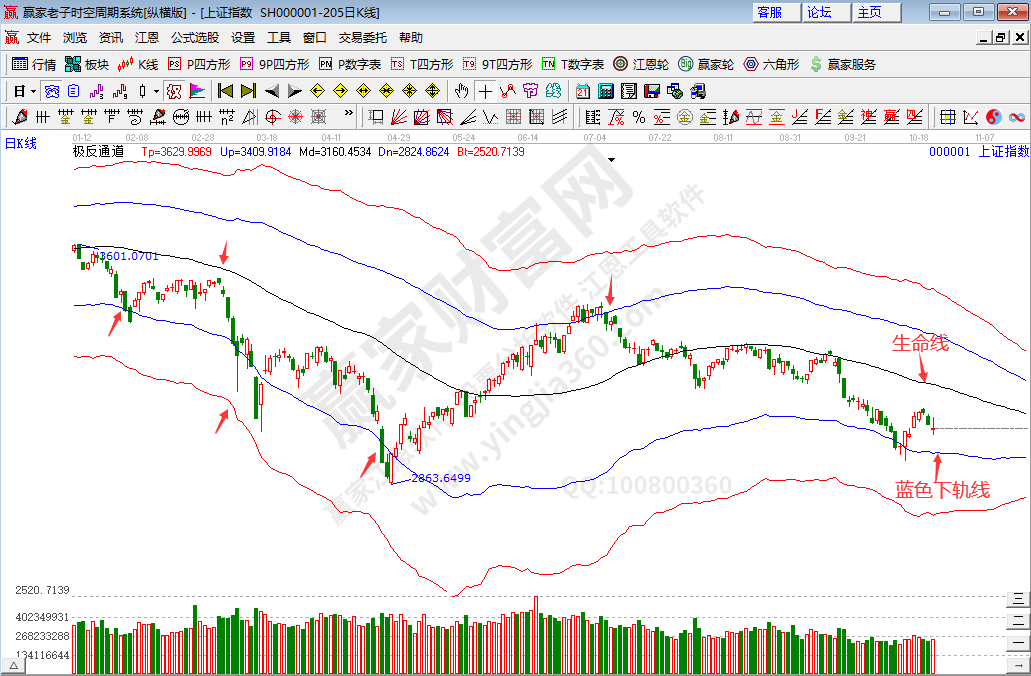This screenshot has height=676, width=1031.
Task: Open the 行情 market quotes view
Action: pos(33,64)
